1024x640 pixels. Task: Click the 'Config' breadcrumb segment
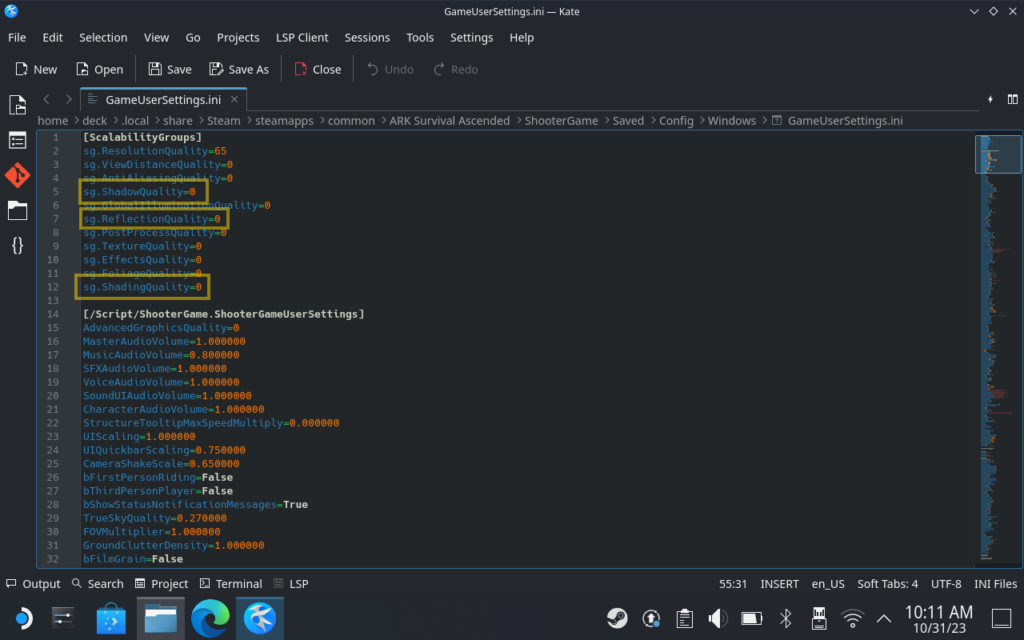click(676, 121)
